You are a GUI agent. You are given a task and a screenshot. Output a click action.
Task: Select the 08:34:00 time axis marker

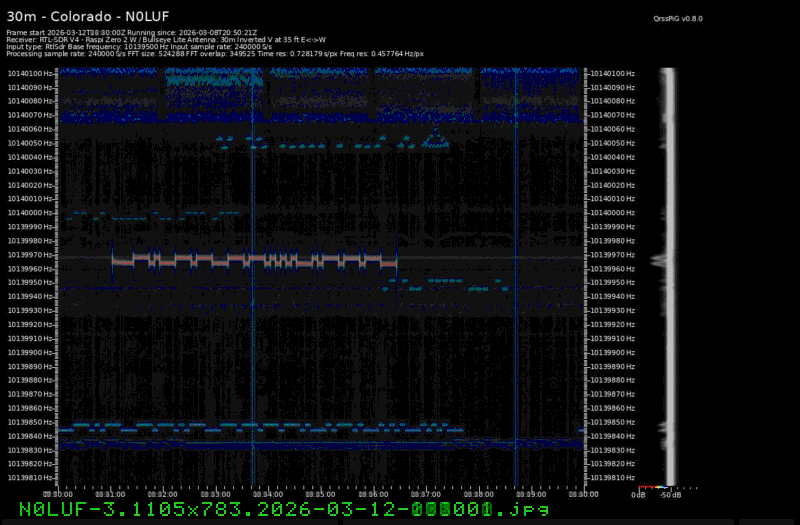click(268, 494)
